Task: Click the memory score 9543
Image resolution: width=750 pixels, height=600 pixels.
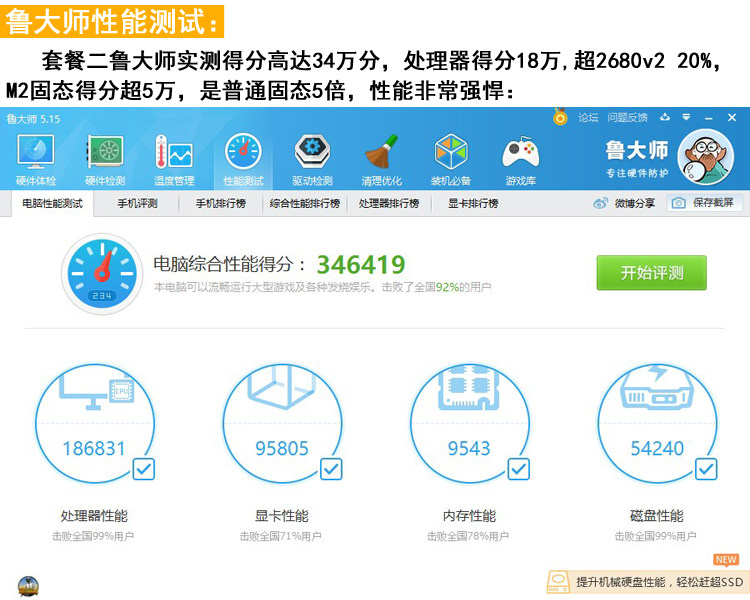Action: (469, 449)
